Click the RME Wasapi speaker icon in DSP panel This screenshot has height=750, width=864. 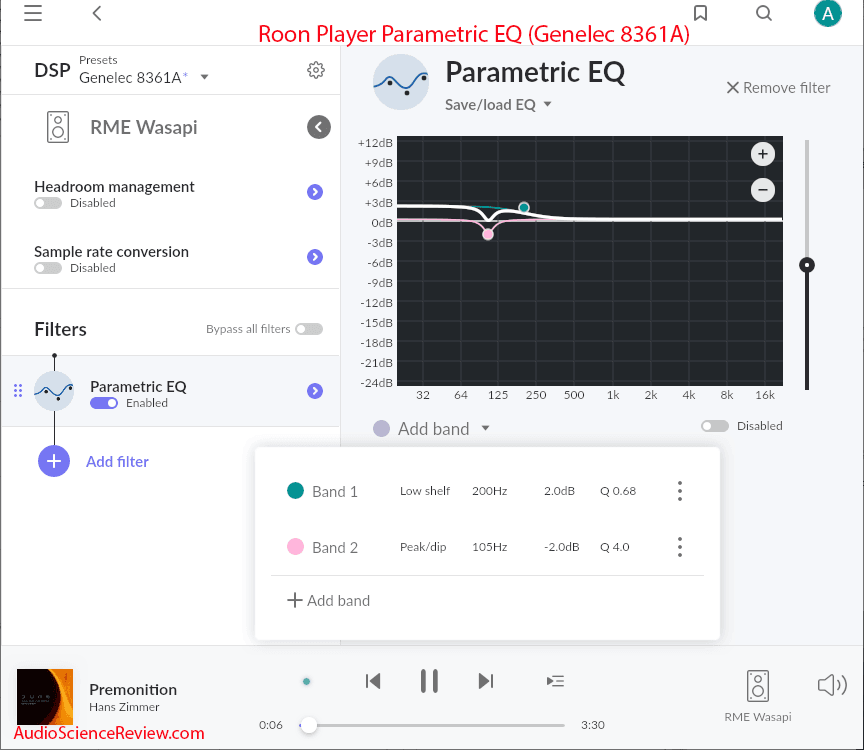[58, 127]
